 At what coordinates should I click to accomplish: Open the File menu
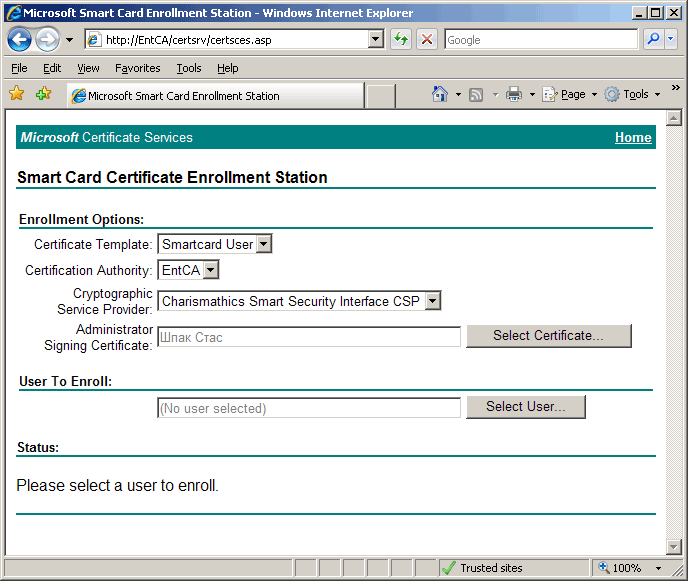coord(19,68)
